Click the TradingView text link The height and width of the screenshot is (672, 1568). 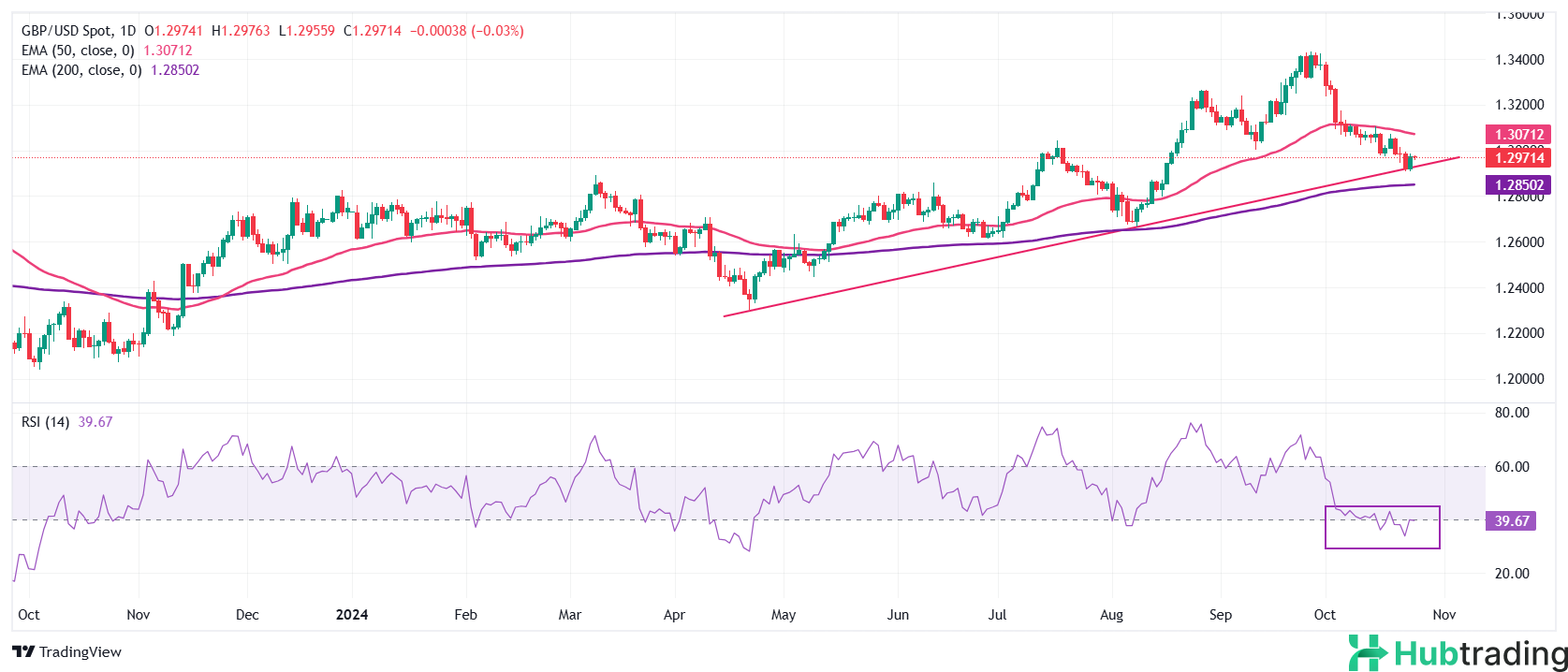(81, 652)
